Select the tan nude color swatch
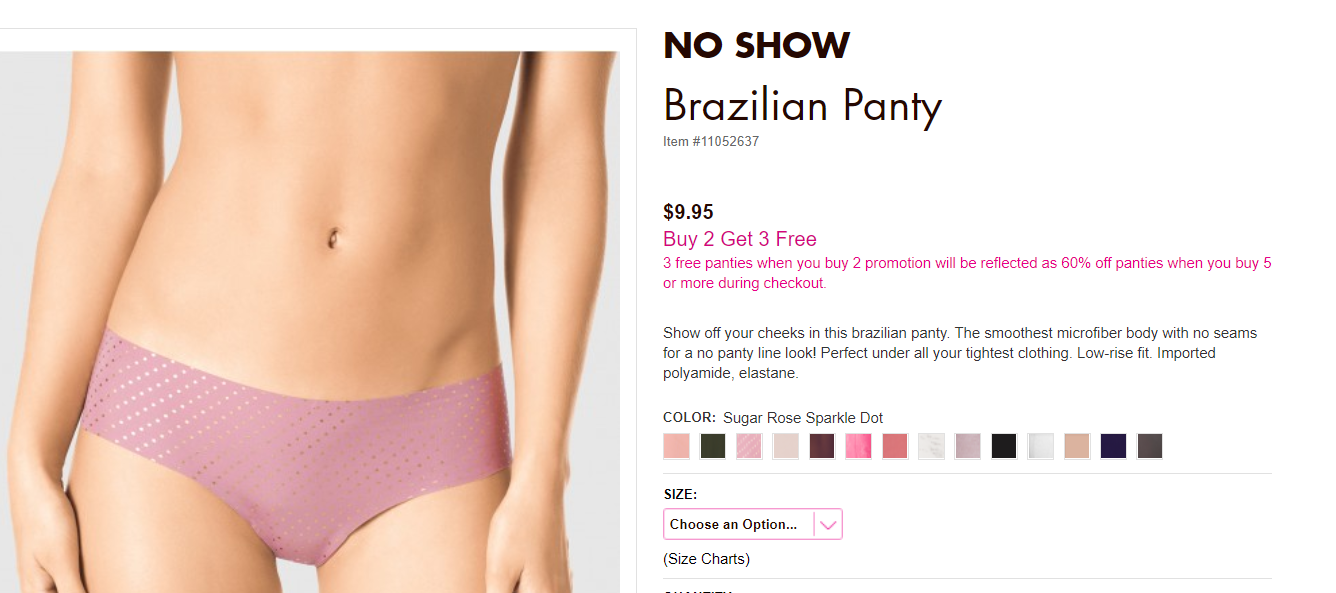This screenshot has height=593, width=1336. point(1077,446)
